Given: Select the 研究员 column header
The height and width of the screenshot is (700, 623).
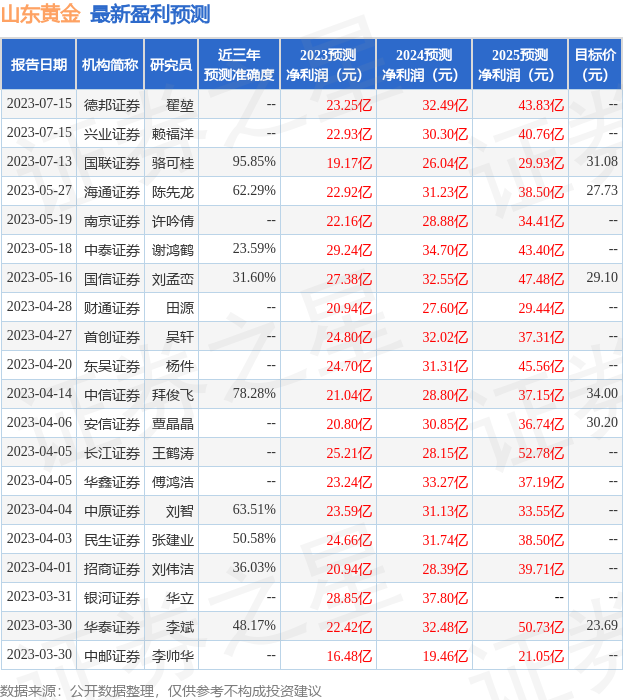Looking at the screenshot, I should (171, 64).
